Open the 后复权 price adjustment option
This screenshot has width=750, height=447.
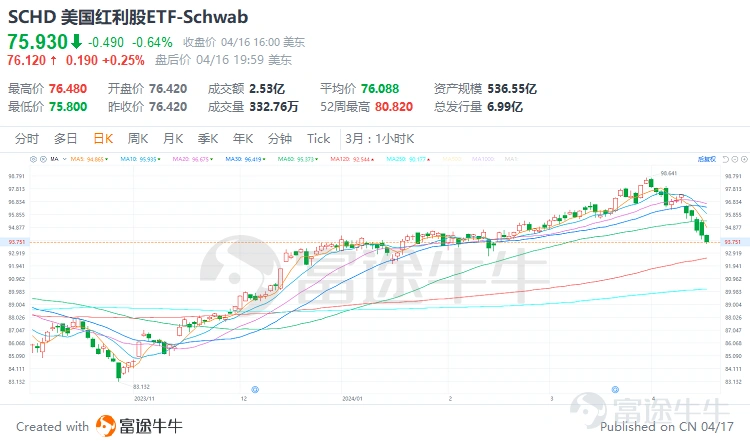706,159
